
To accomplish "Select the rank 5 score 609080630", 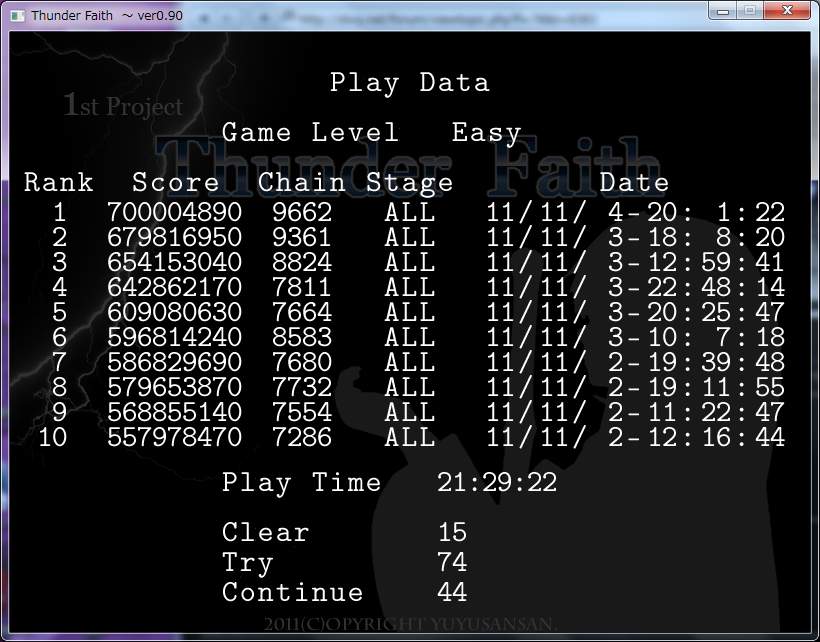I will 174,313.
